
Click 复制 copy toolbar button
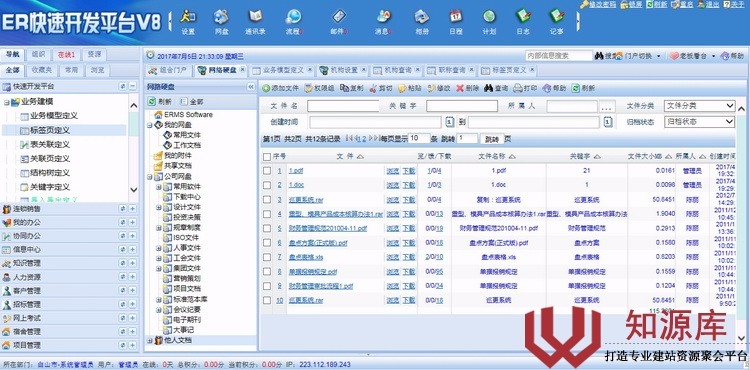coord(352,88)
